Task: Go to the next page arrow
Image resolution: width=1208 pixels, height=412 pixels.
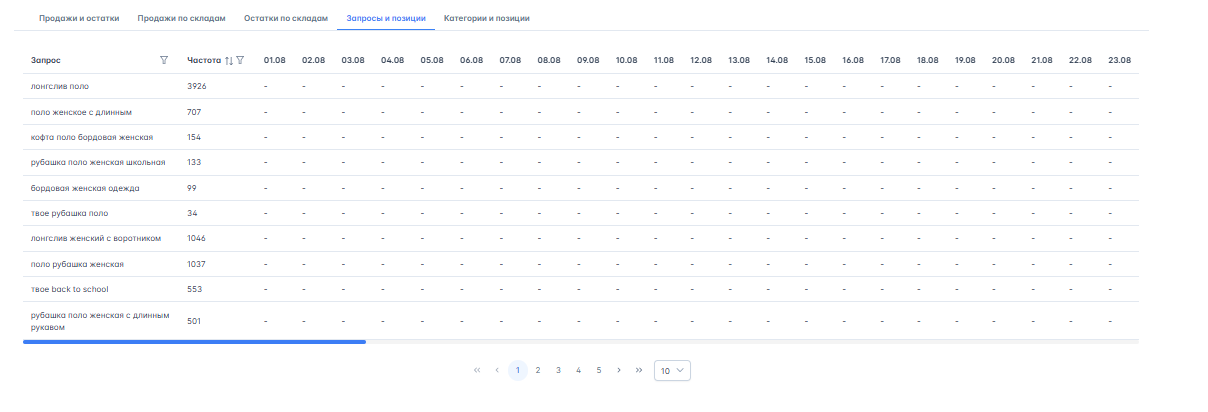Action: click(619, 370)
